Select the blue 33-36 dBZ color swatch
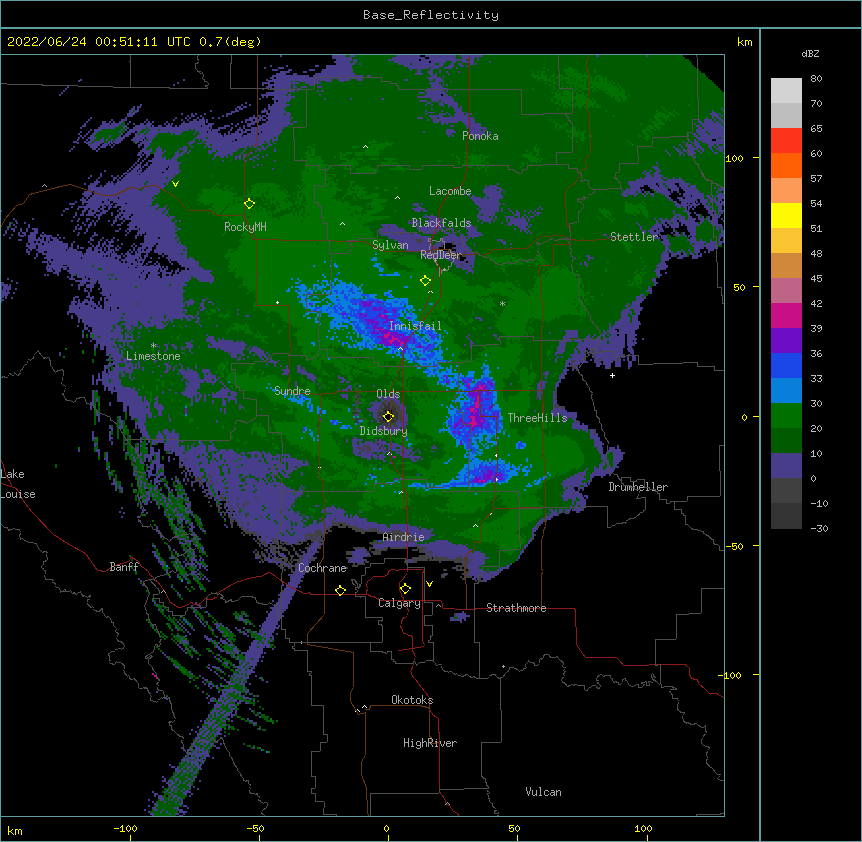Image resolution: width=862 pixels, height=842 pixels. (x=786, y=365)
